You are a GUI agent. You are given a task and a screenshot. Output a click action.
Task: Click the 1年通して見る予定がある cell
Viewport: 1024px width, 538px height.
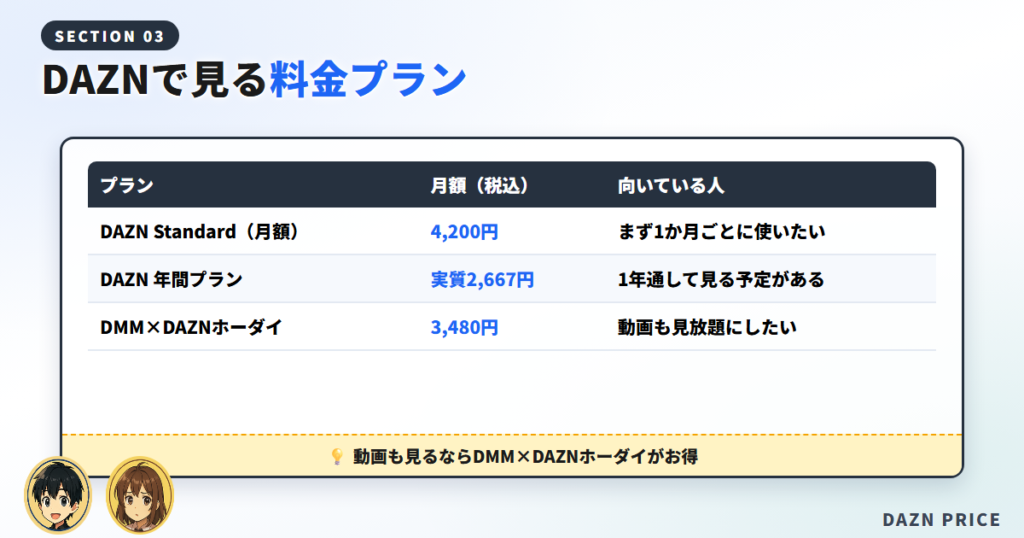721,279
